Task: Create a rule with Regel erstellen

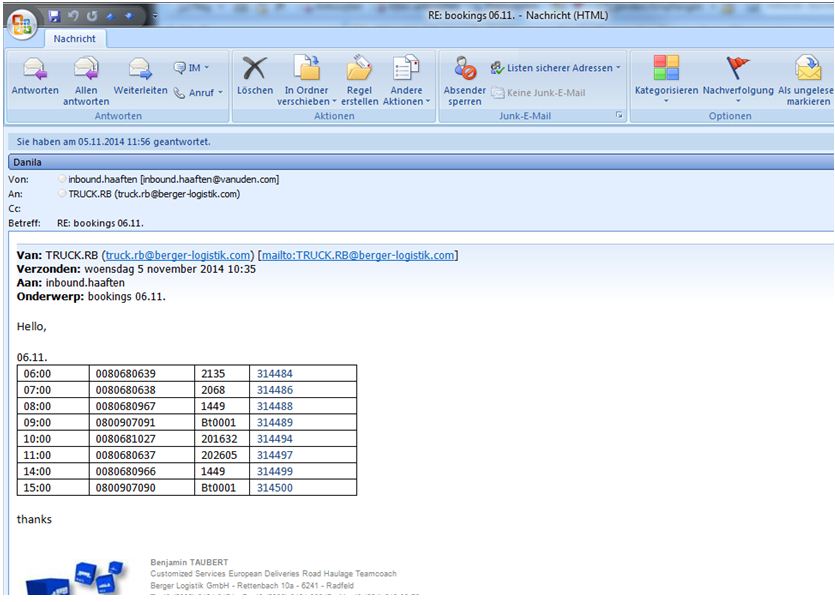Action: pos(359,81)
